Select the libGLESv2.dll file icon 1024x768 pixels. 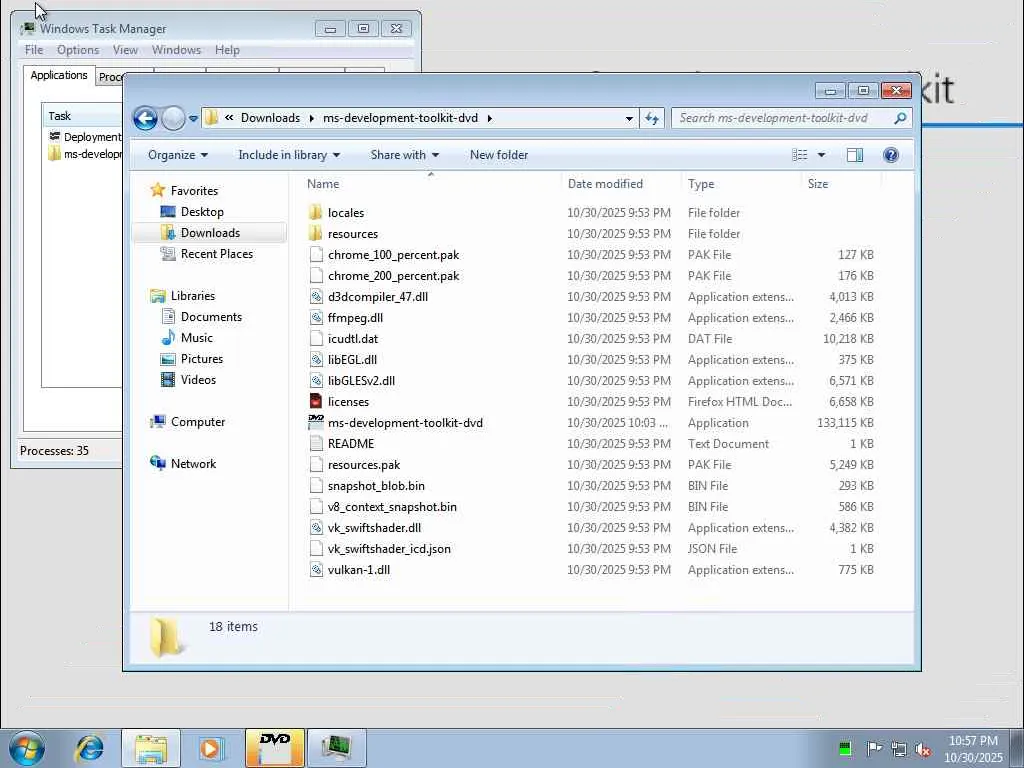pos(316,381)
